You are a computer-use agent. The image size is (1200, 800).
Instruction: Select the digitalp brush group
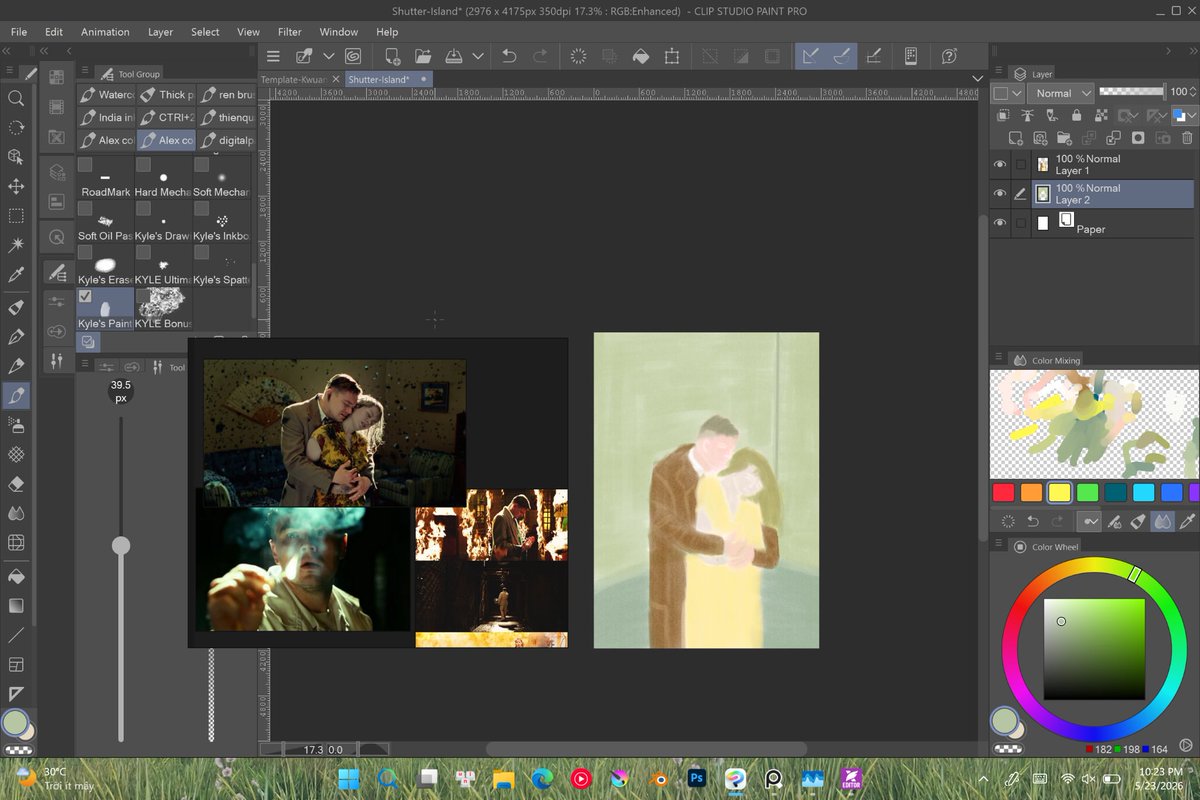click(225, 141)
